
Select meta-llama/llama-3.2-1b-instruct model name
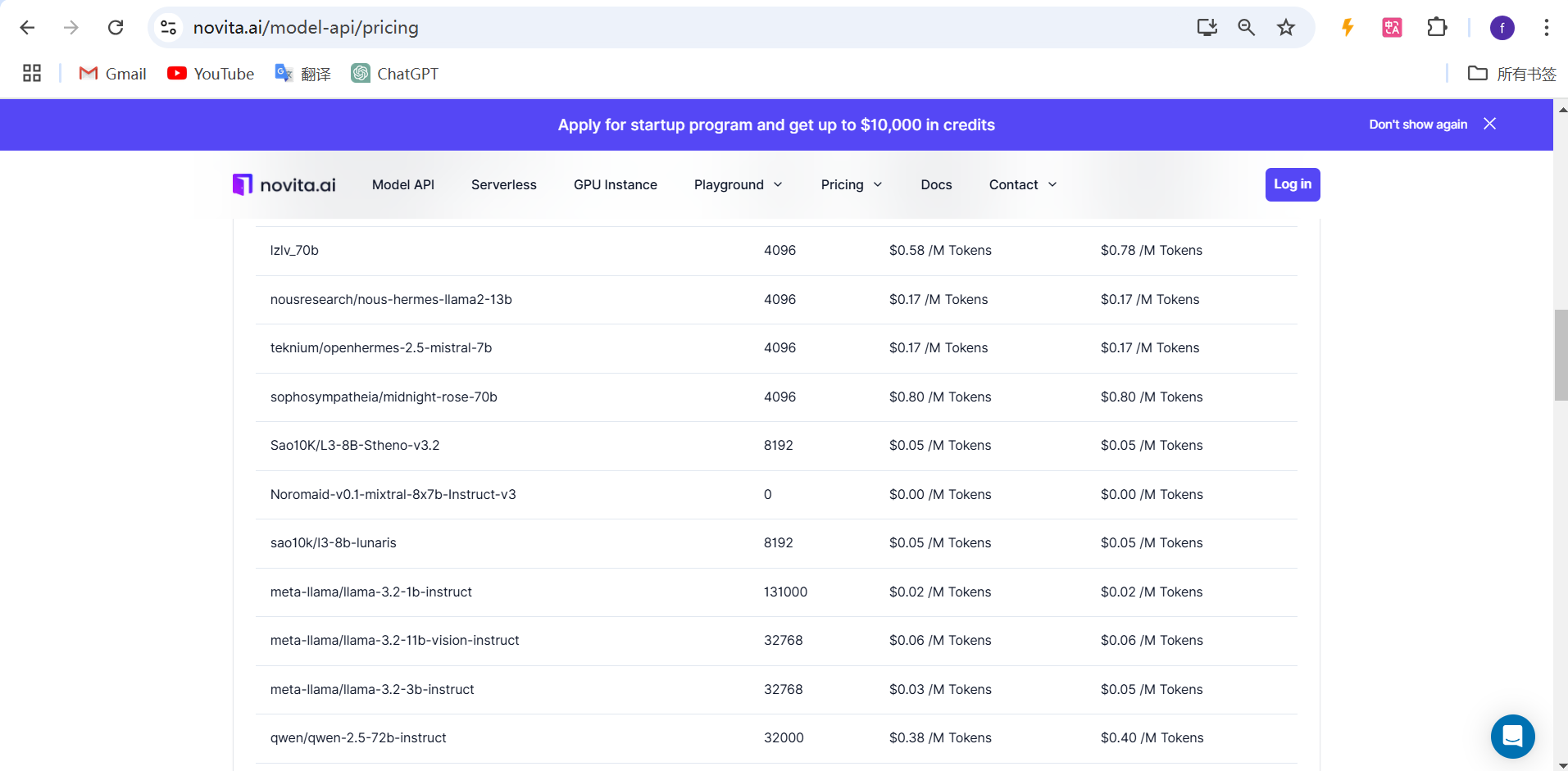(x=371, y=592)
